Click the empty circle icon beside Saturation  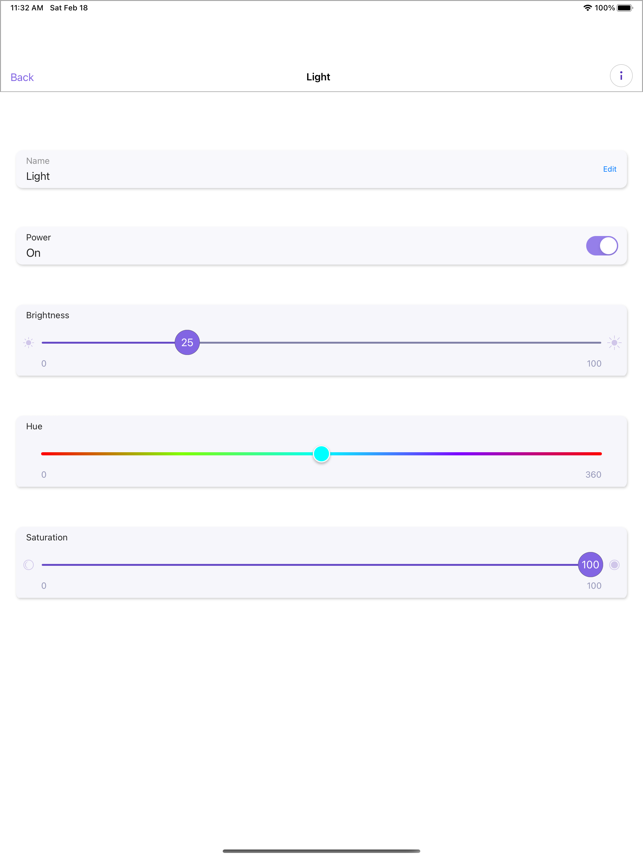pyautogui.click(x=28, y=565)
